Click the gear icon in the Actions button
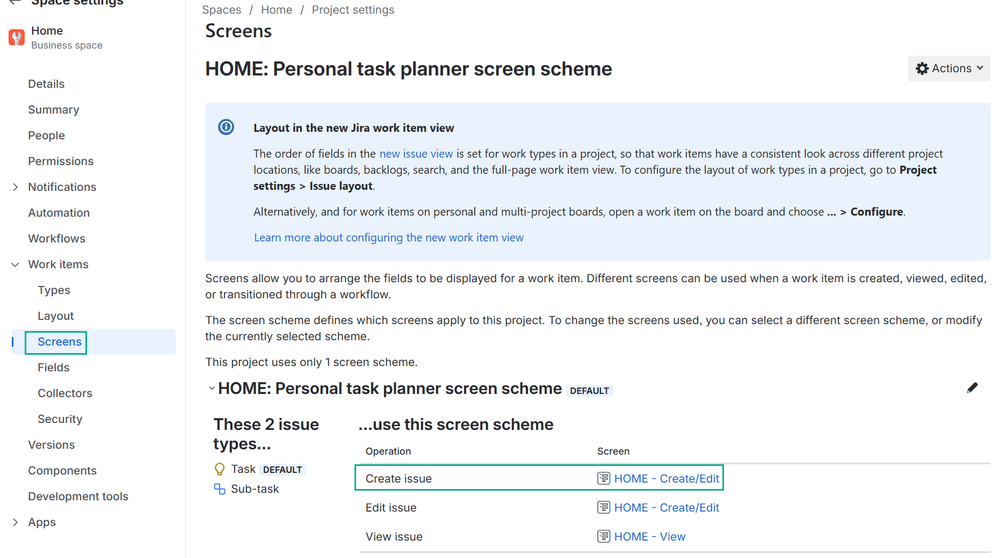The width and height of the screenshot is (999, 558). pyautogui.click(x=922, y=68)
